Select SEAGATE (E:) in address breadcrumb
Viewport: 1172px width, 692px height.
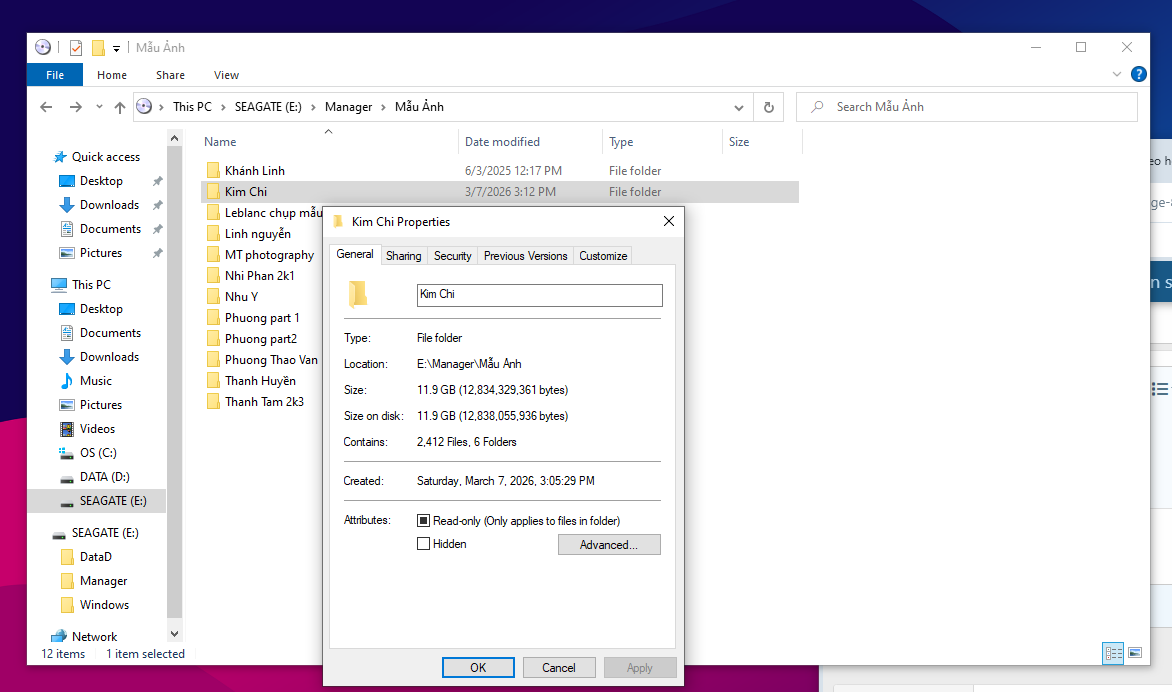[268, 107]
